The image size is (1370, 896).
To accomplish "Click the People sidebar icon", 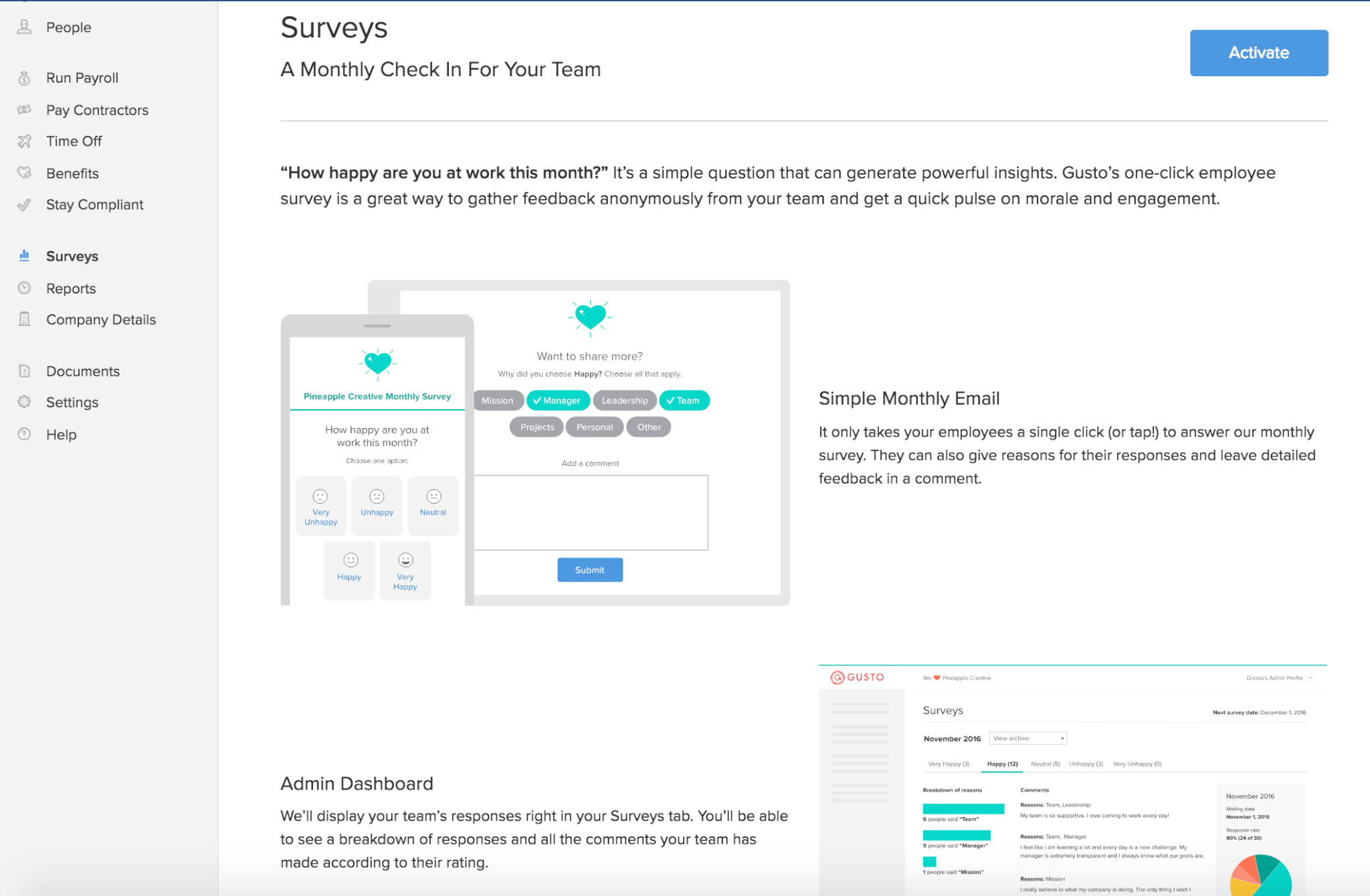I will pyautogui.click(x=24, y=27).
